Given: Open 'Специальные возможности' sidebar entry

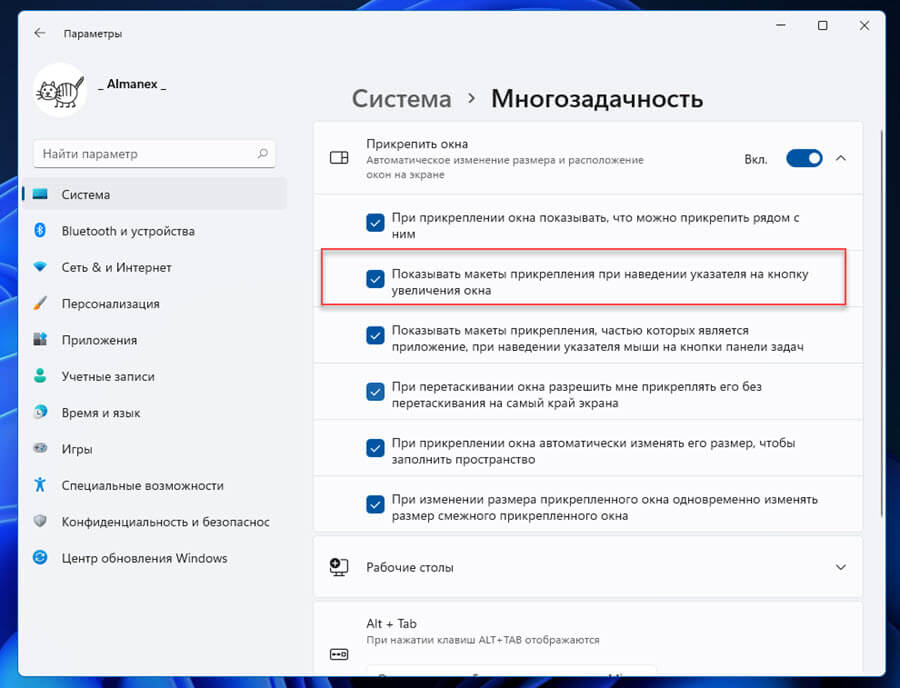Looking at the screenshot, I should (x=155, y=485).
